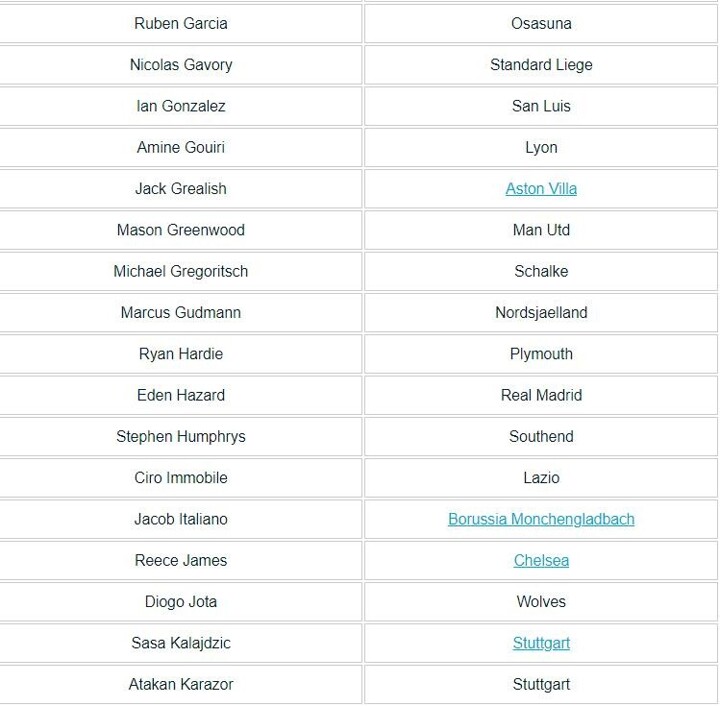The image size is (720, 706).
Task: Select the Diogo Jota cell
Action: coord(181,602)
